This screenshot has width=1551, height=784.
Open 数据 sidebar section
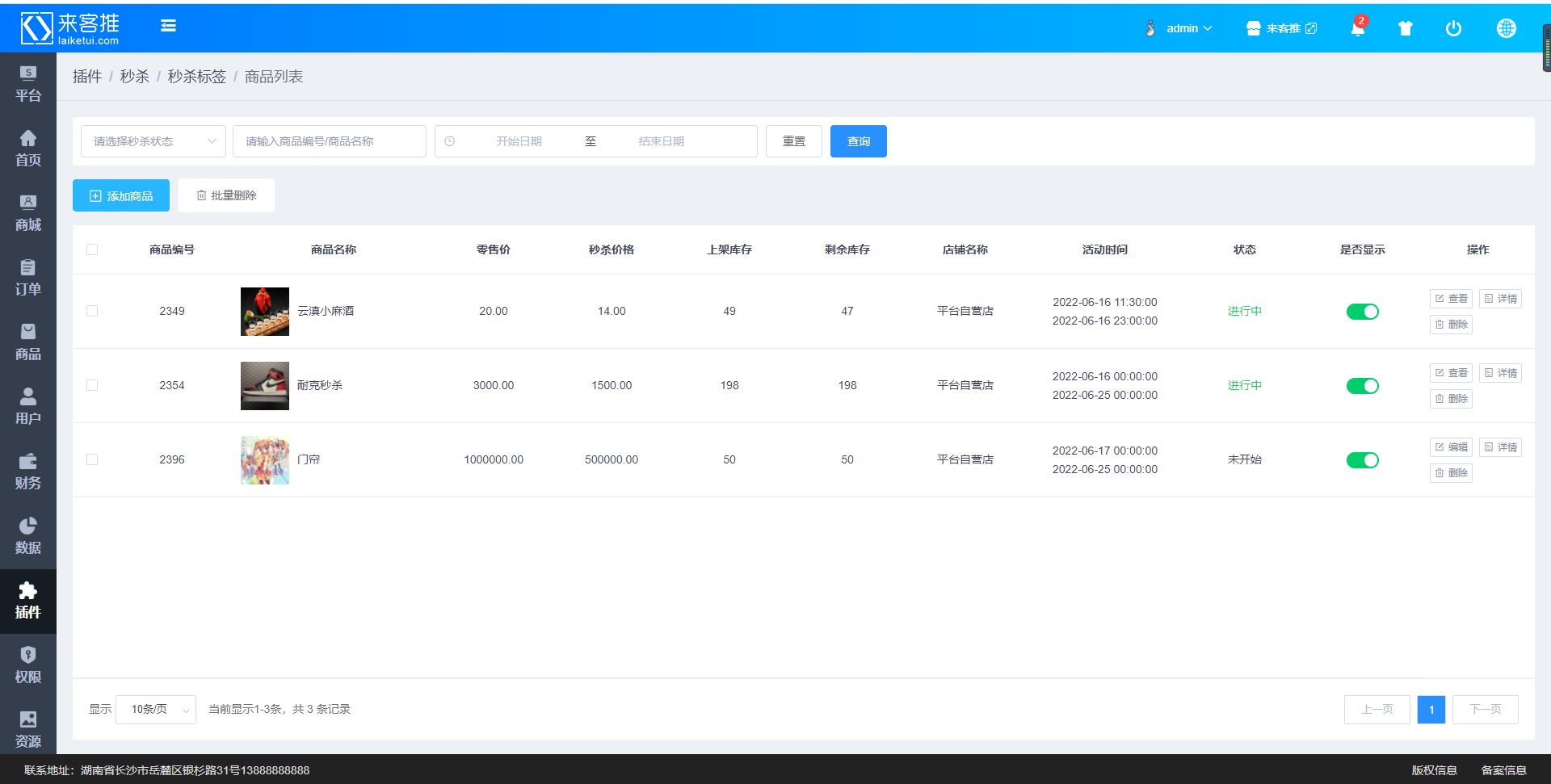click(28, 536)
